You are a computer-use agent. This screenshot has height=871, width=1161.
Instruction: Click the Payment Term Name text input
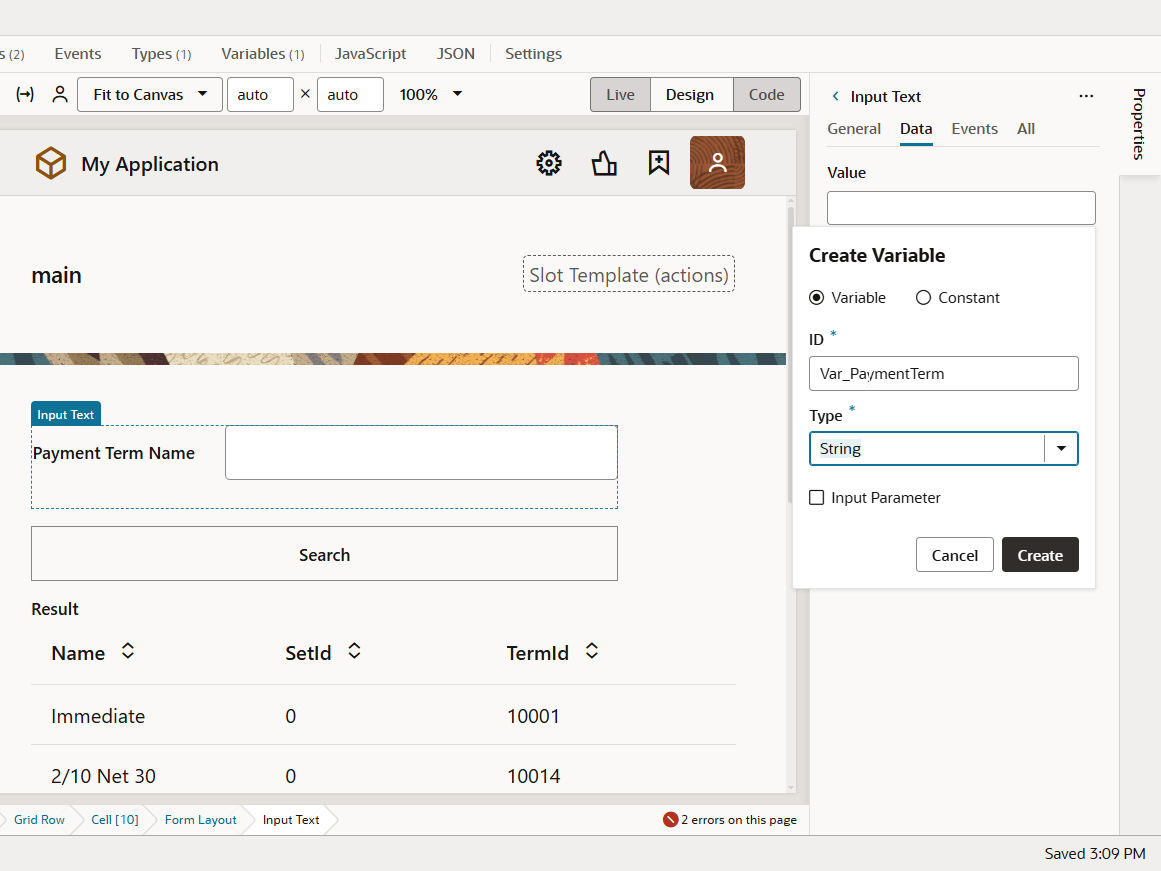(421, 453)
